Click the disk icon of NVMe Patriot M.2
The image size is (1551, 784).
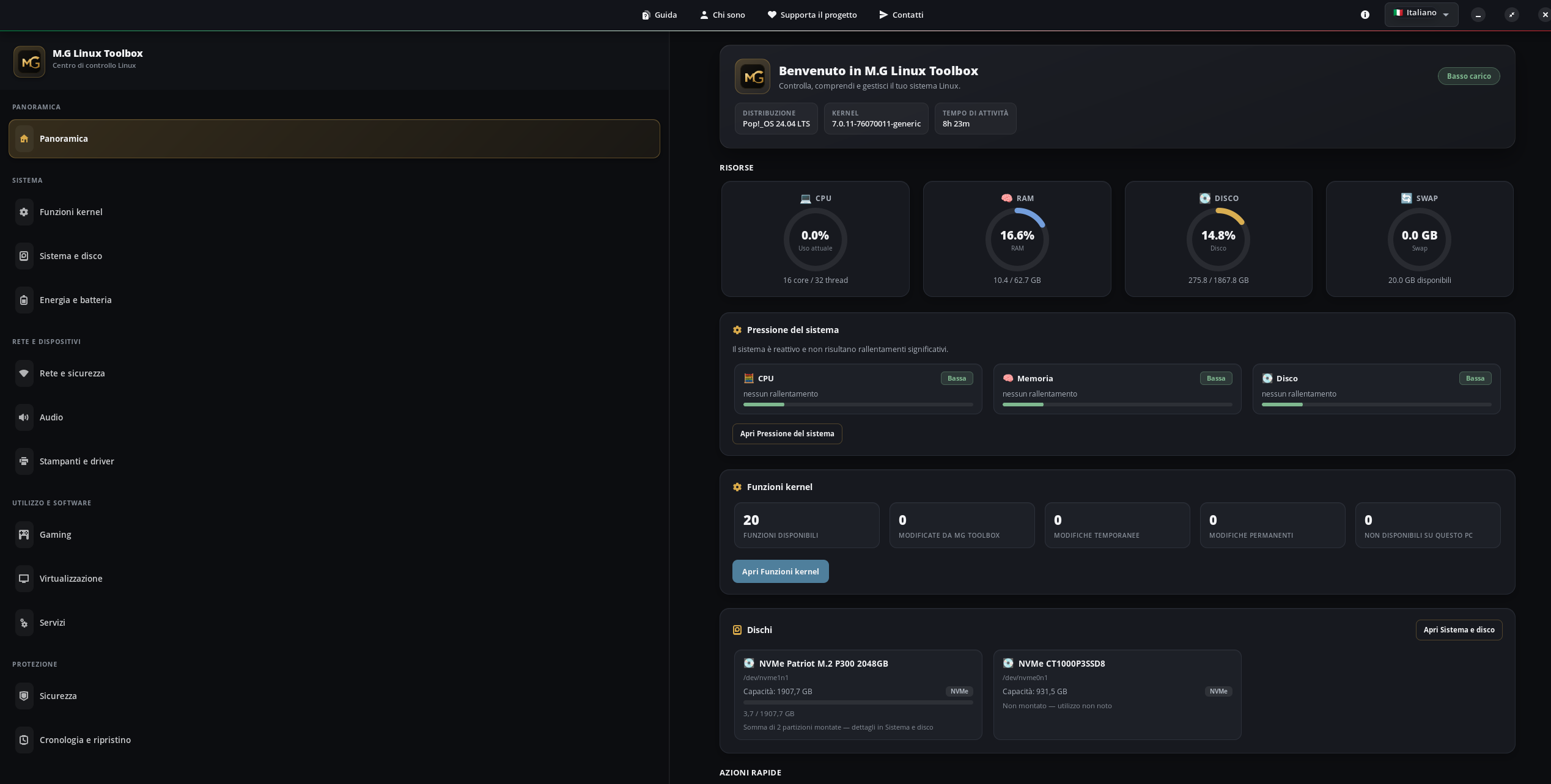(x=749, y=663)
